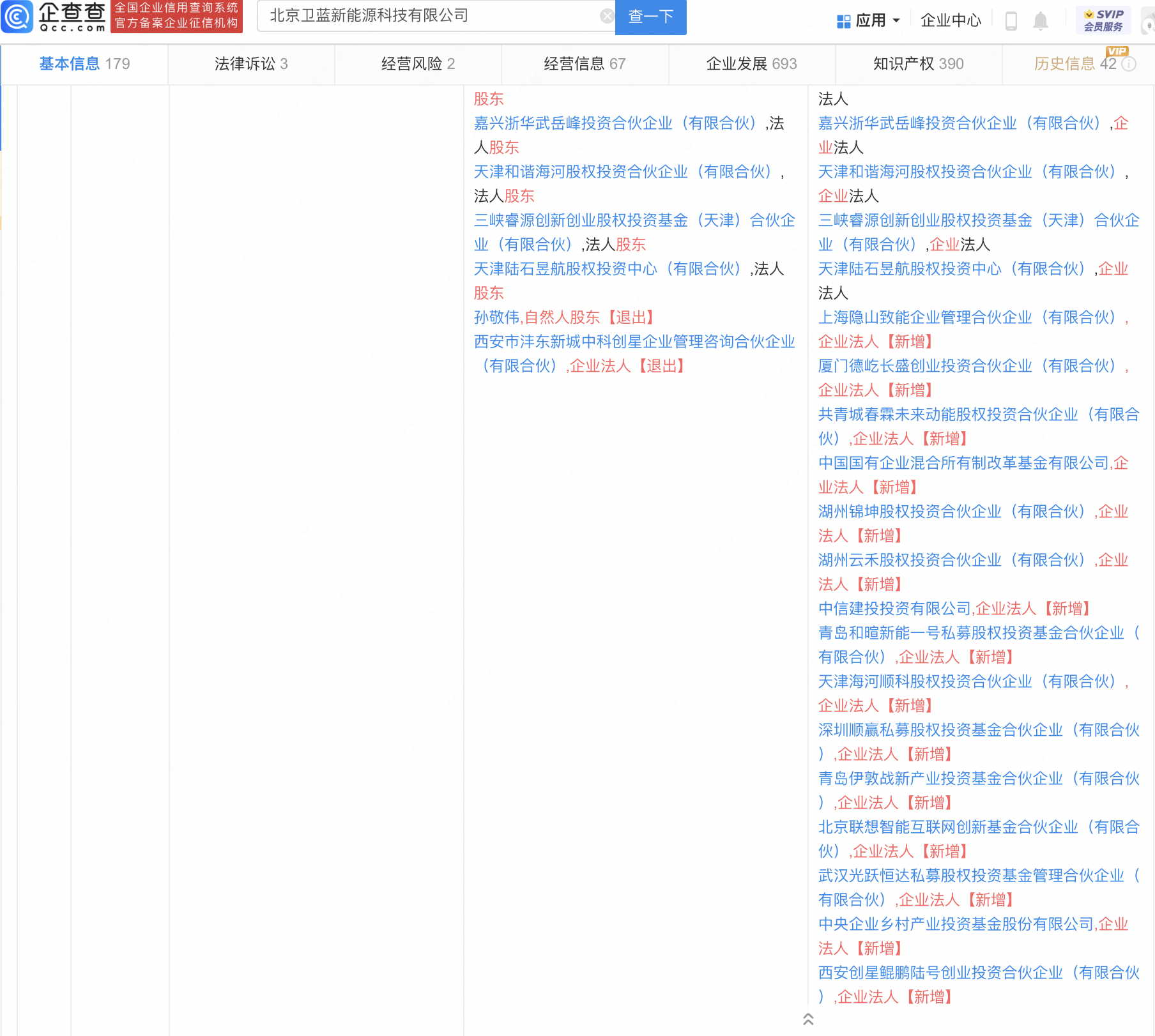Open 天津和谐海河股权投资合伙企业 link in right column
Screen dimensions: 1155x1036
pos(970,172)
